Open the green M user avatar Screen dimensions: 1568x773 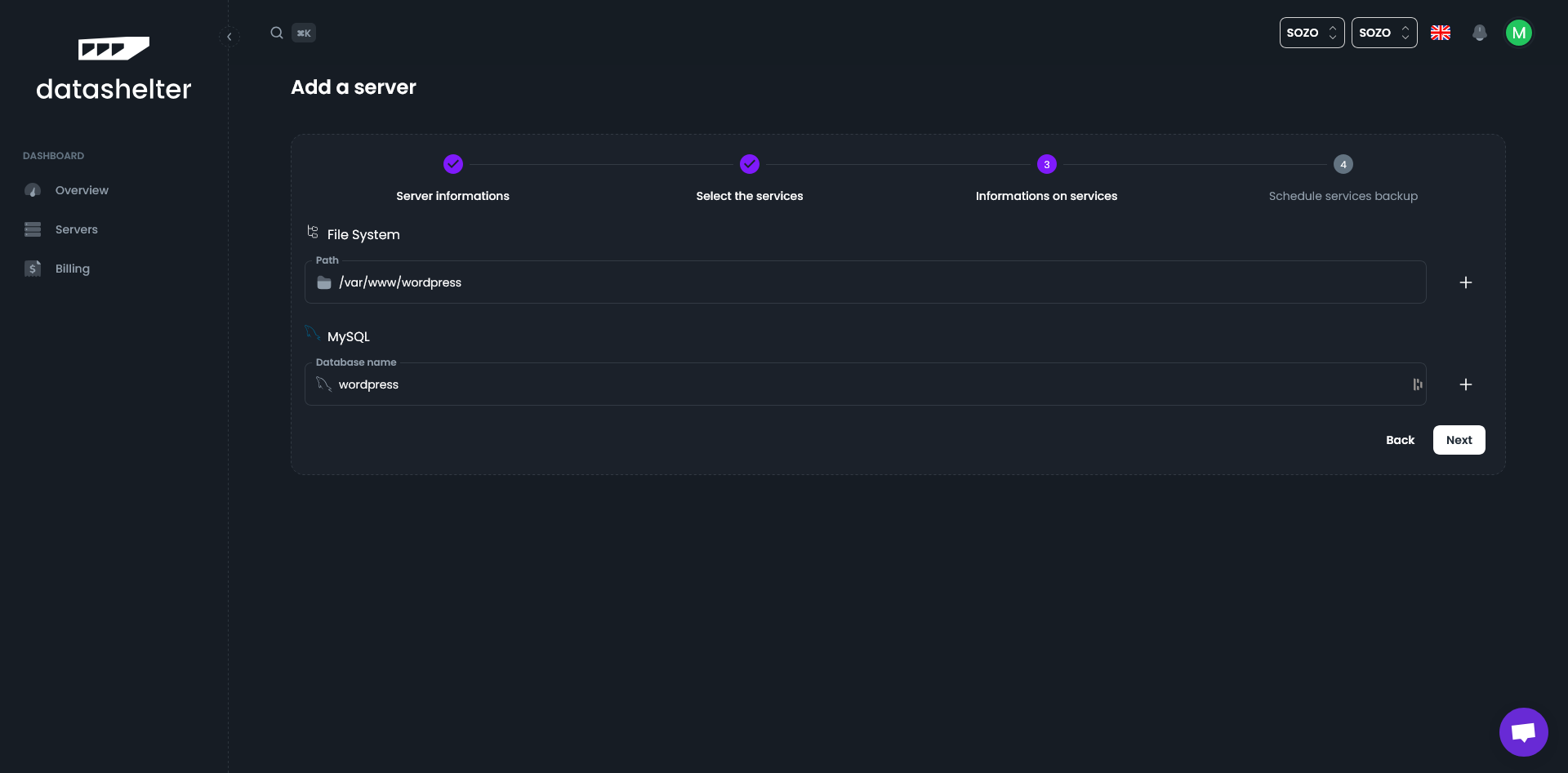point(1518,33)
